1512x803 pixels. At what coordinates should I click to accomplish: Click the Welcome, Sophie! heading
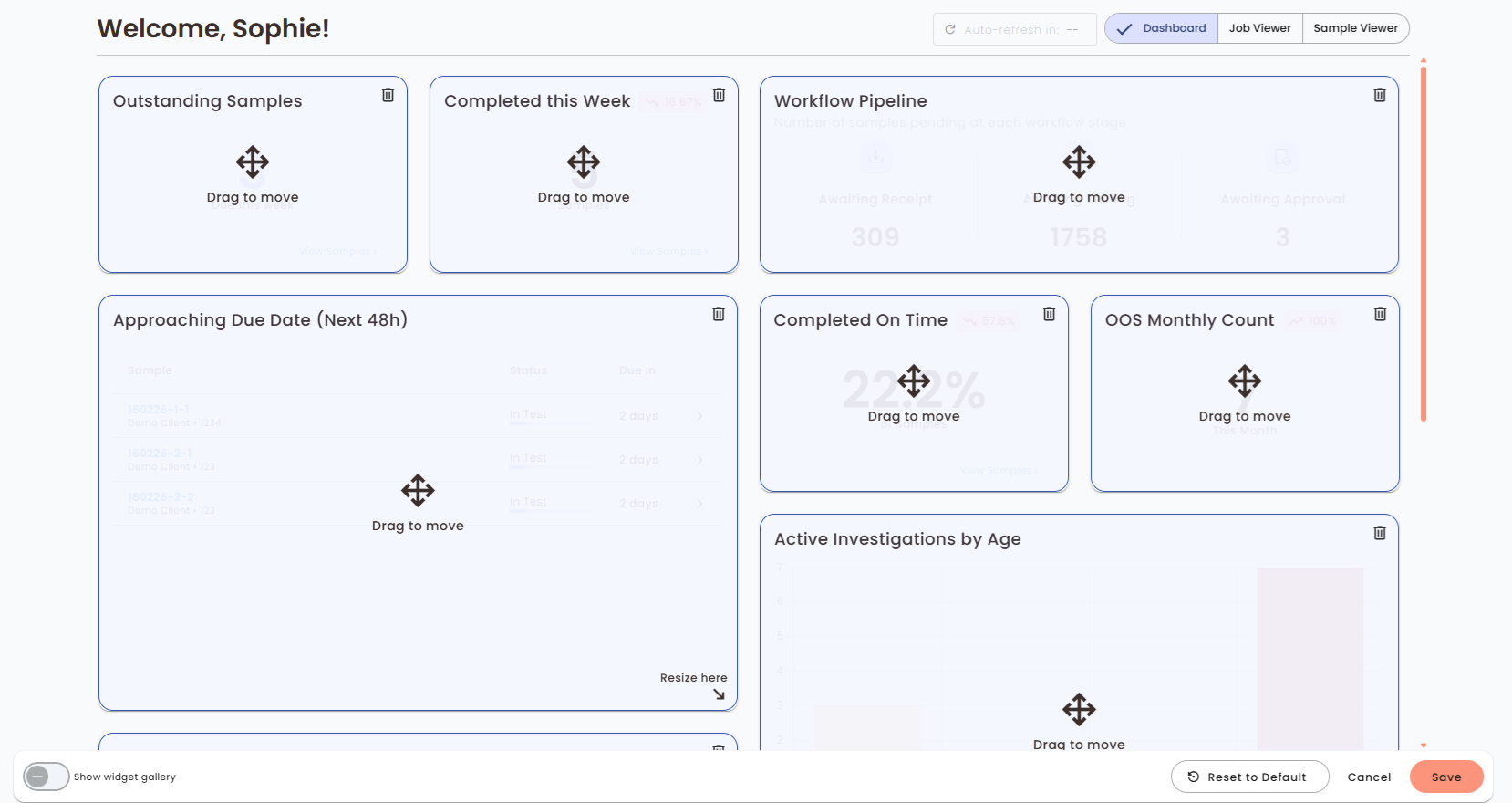213,28
